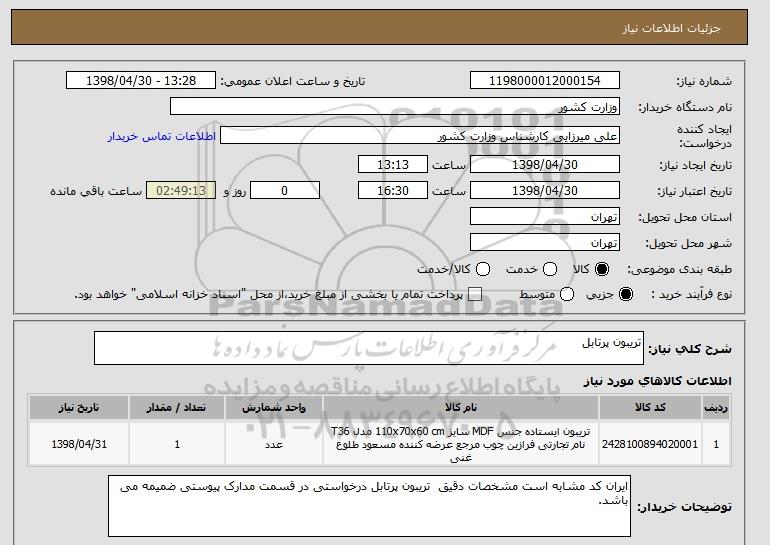Click the public announcement date-time field

click(x=141, y=81)
